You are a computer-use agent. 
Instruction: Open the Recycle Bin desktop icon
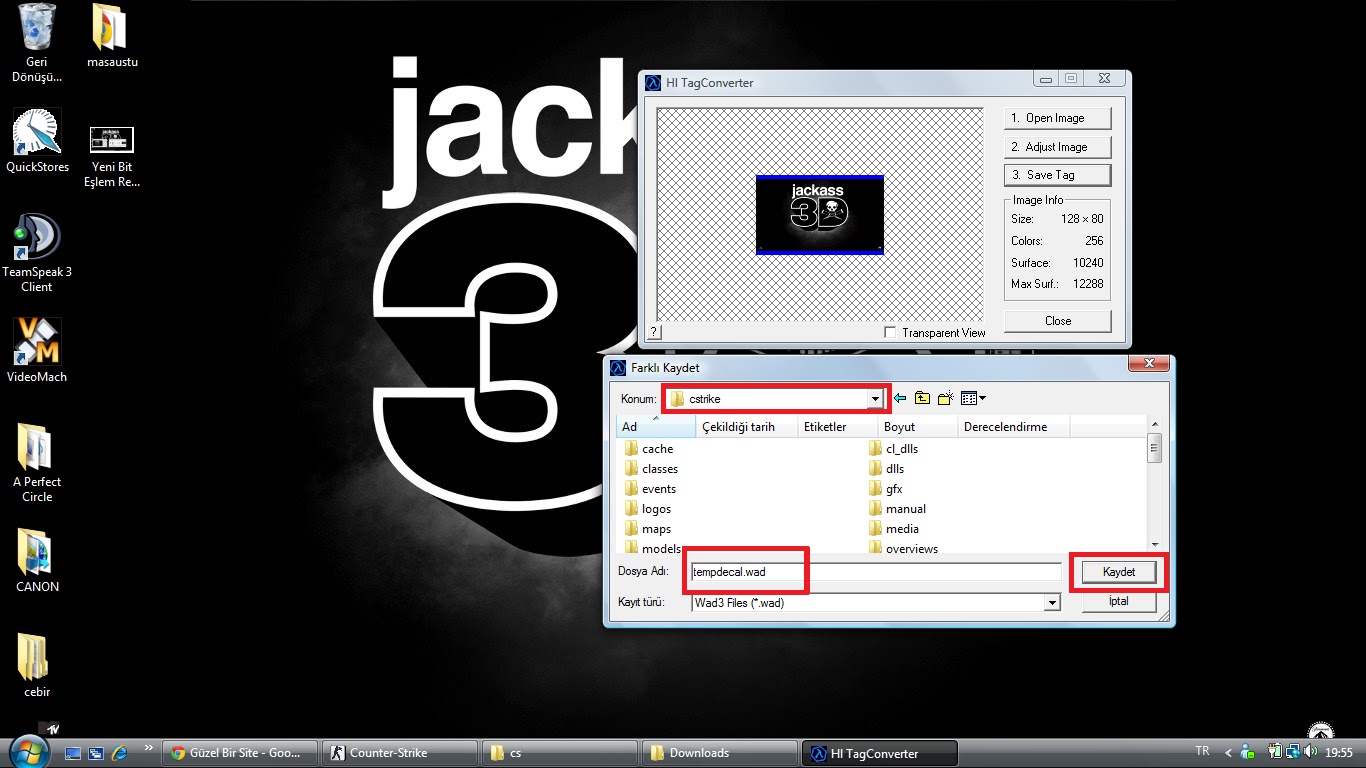pyautogui.click(x=37, y=43)
